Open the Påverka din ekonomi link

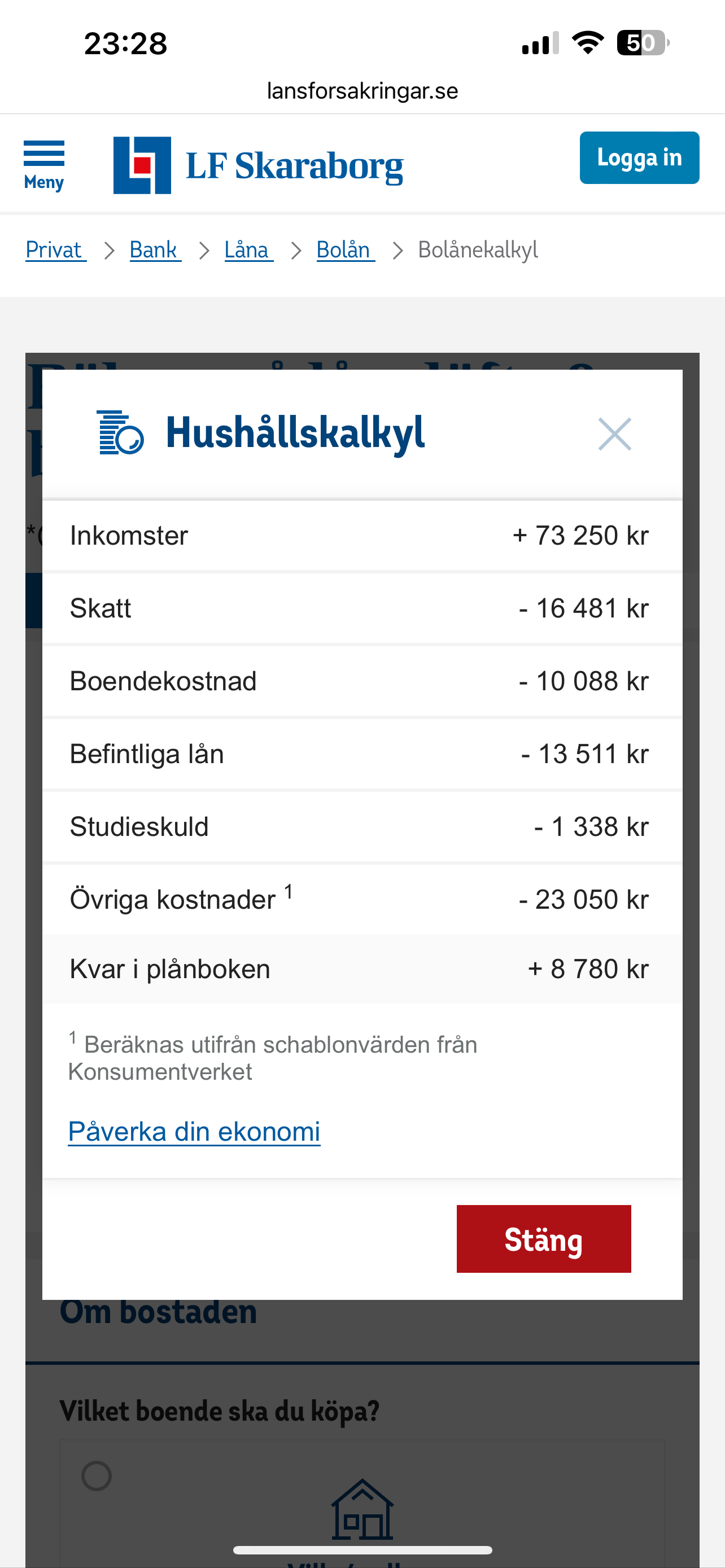click(194, 1132)
